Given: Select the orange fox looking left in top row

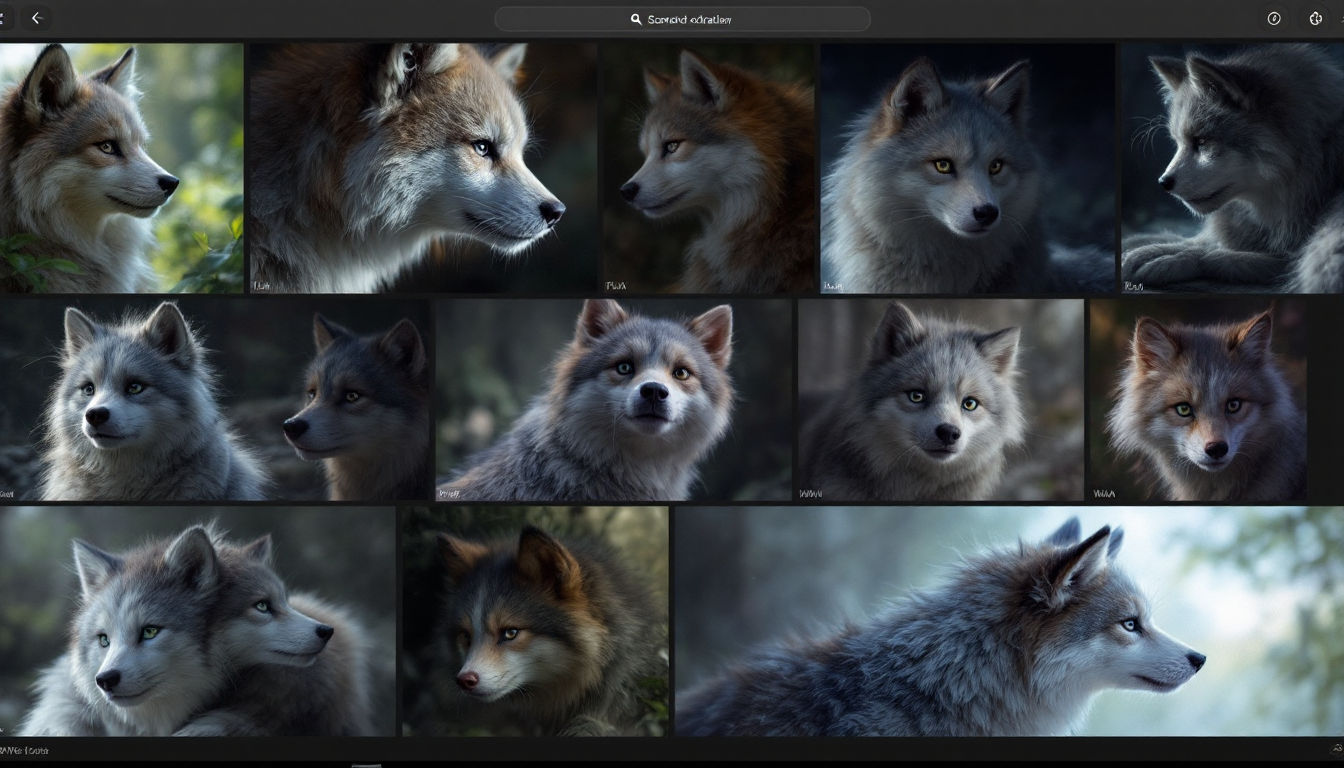Looking at the screenshot, I should (709, 167).
